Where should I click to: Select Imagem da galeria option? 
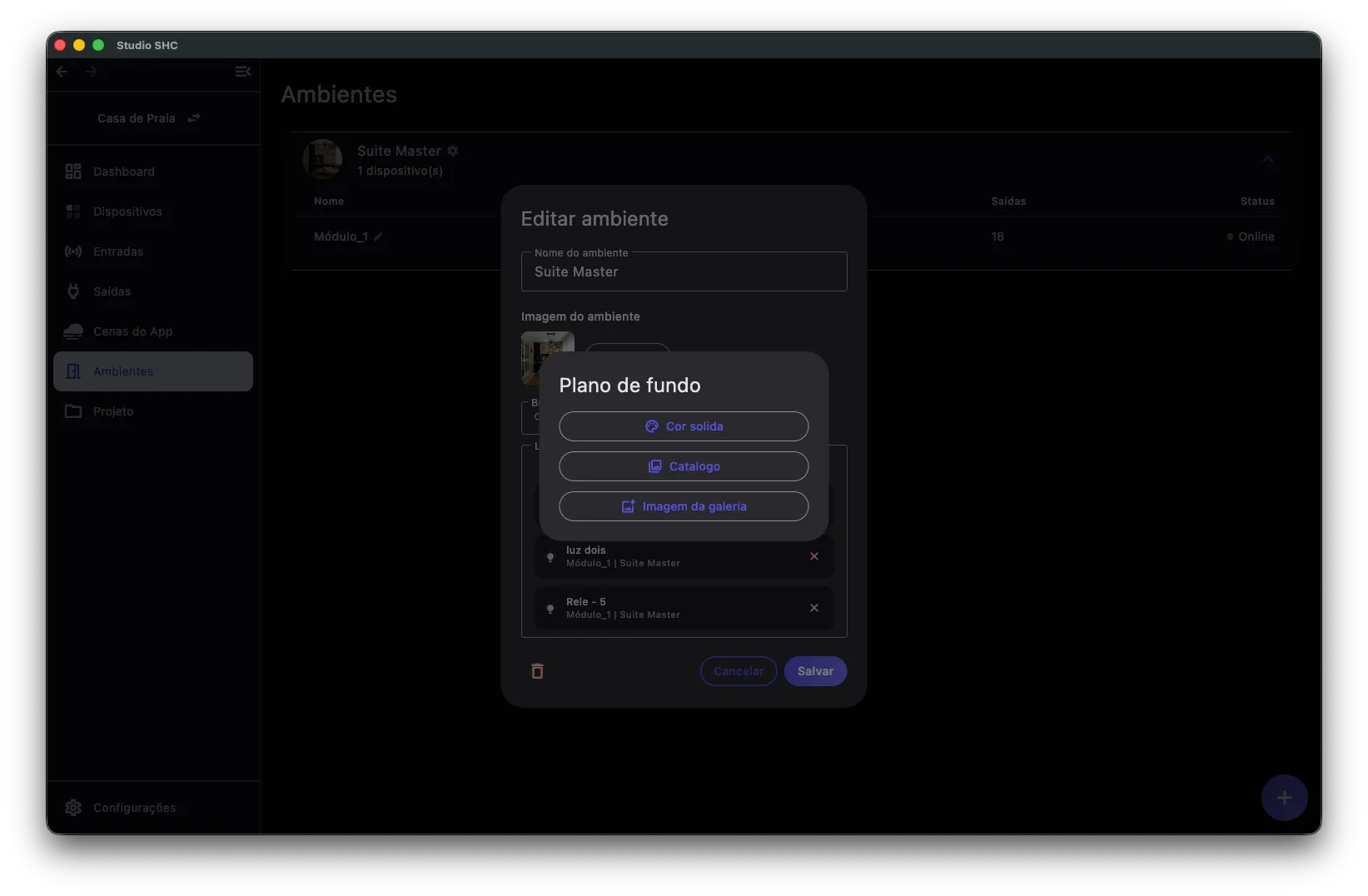pos(684,506)
